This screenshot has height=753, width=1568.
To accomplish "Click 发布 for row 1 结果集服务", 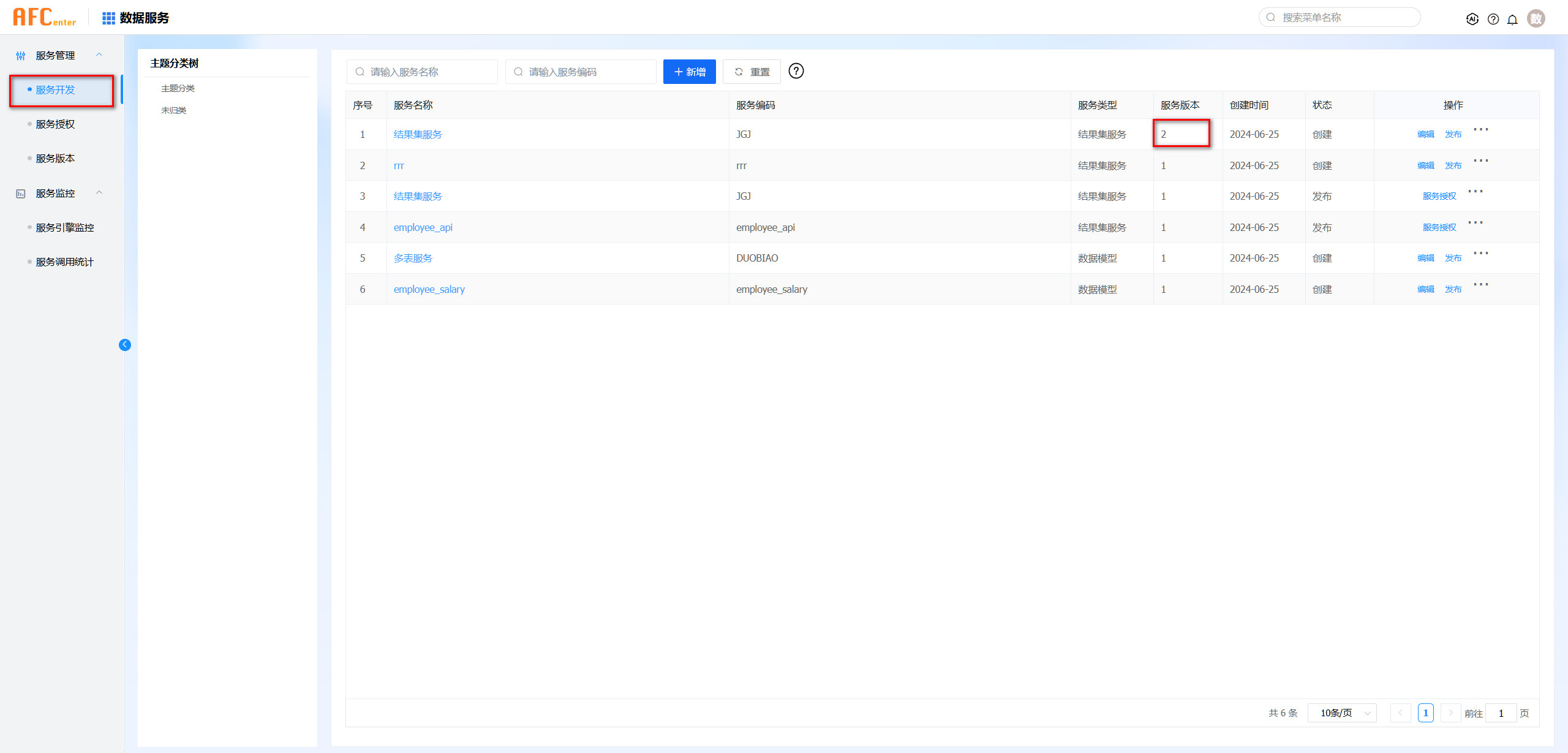I will [x=1453, y=134].
